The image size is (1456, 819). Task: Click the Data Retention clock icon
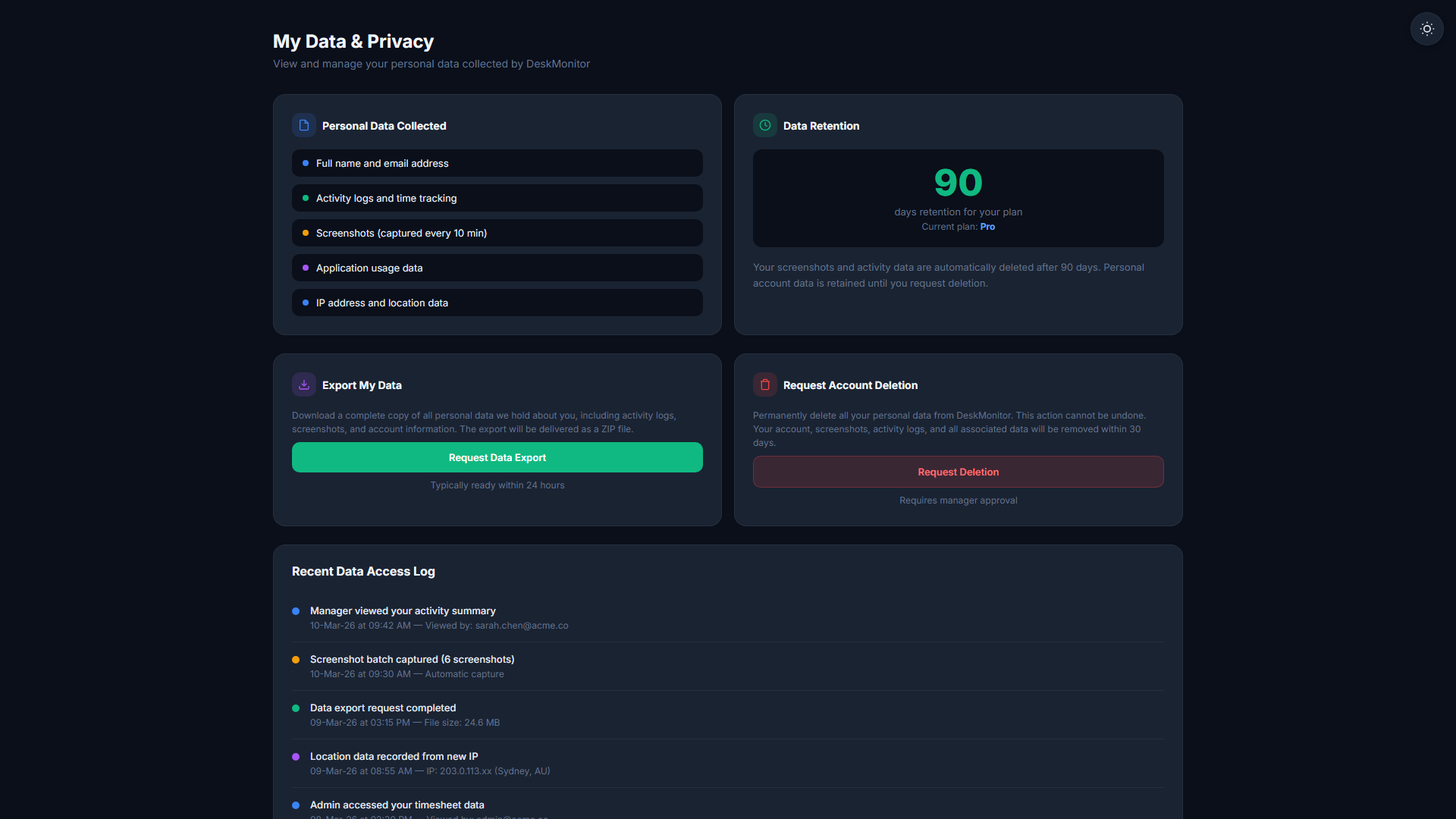pyautogui.click(x=765, y=125)
